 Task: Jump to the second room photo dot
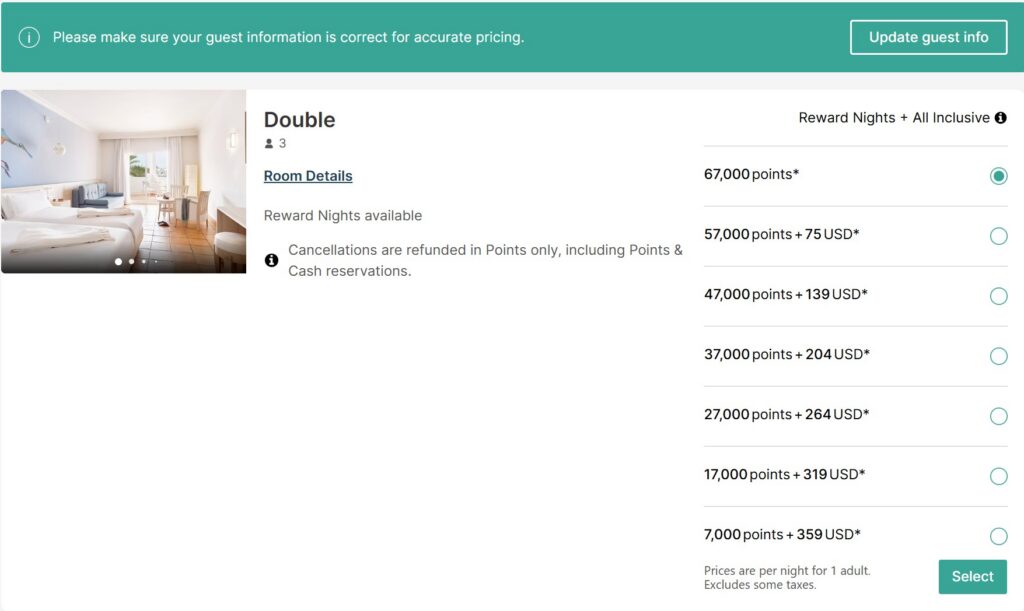131,262
